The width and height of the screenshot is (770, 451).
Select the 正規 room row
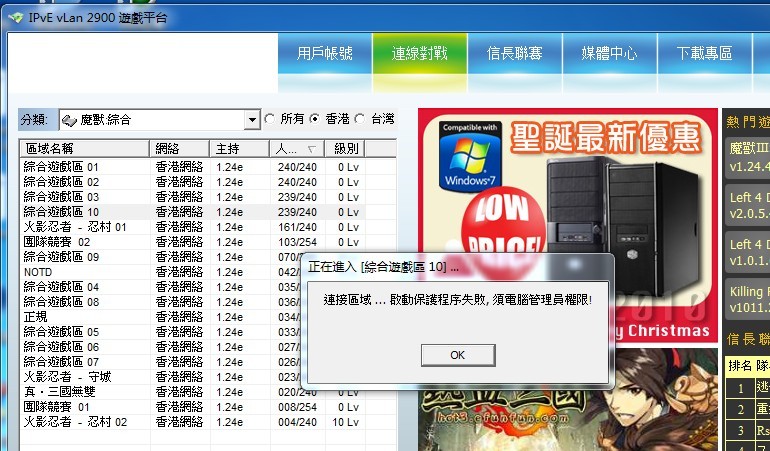point(160,317)
